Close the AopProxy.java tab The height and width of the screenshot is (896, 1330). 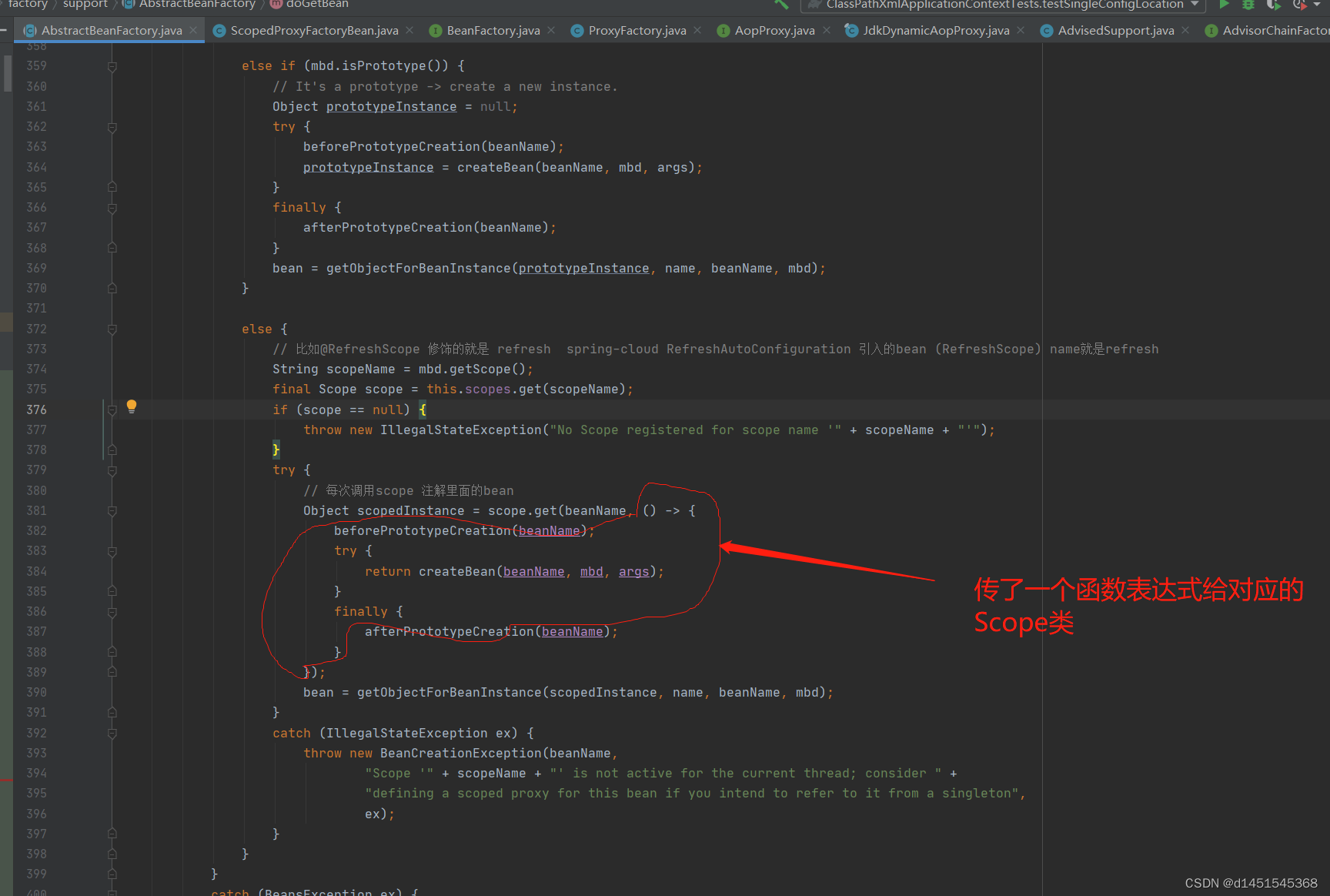826,31
